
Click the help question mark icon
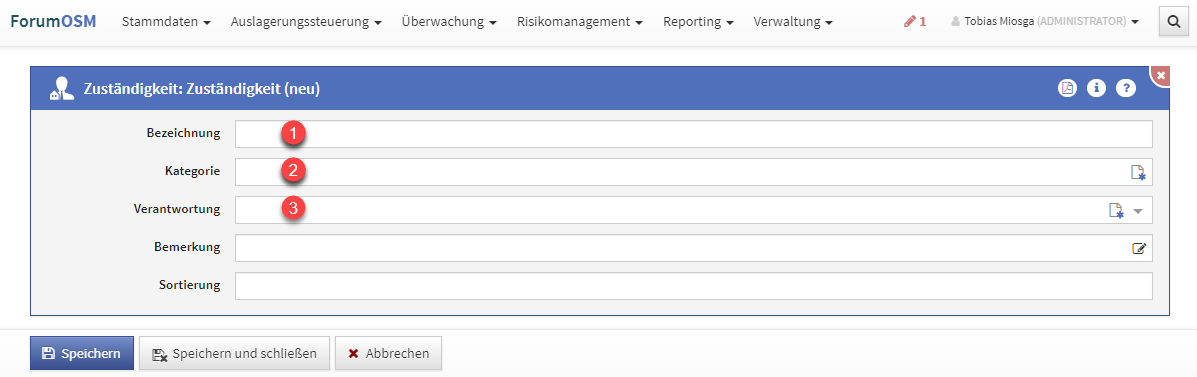(1126, 89)
